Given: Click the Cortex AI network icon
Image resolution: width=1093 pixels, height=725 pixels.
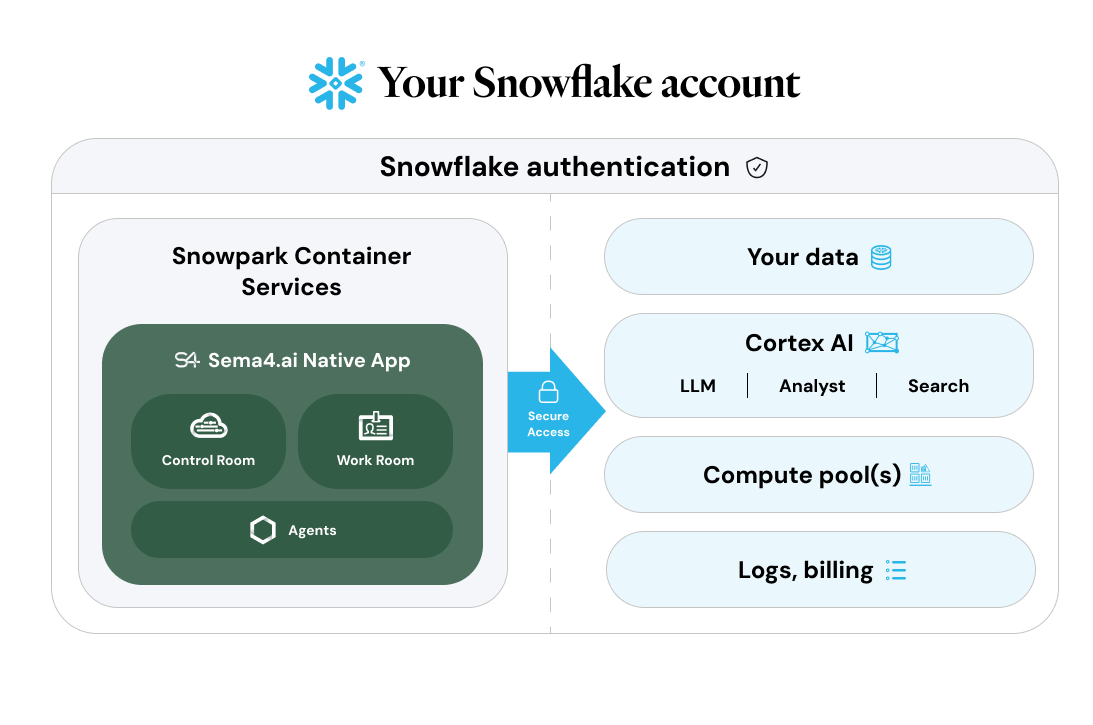Looking at the screenshot, I should tap(882, 342).
